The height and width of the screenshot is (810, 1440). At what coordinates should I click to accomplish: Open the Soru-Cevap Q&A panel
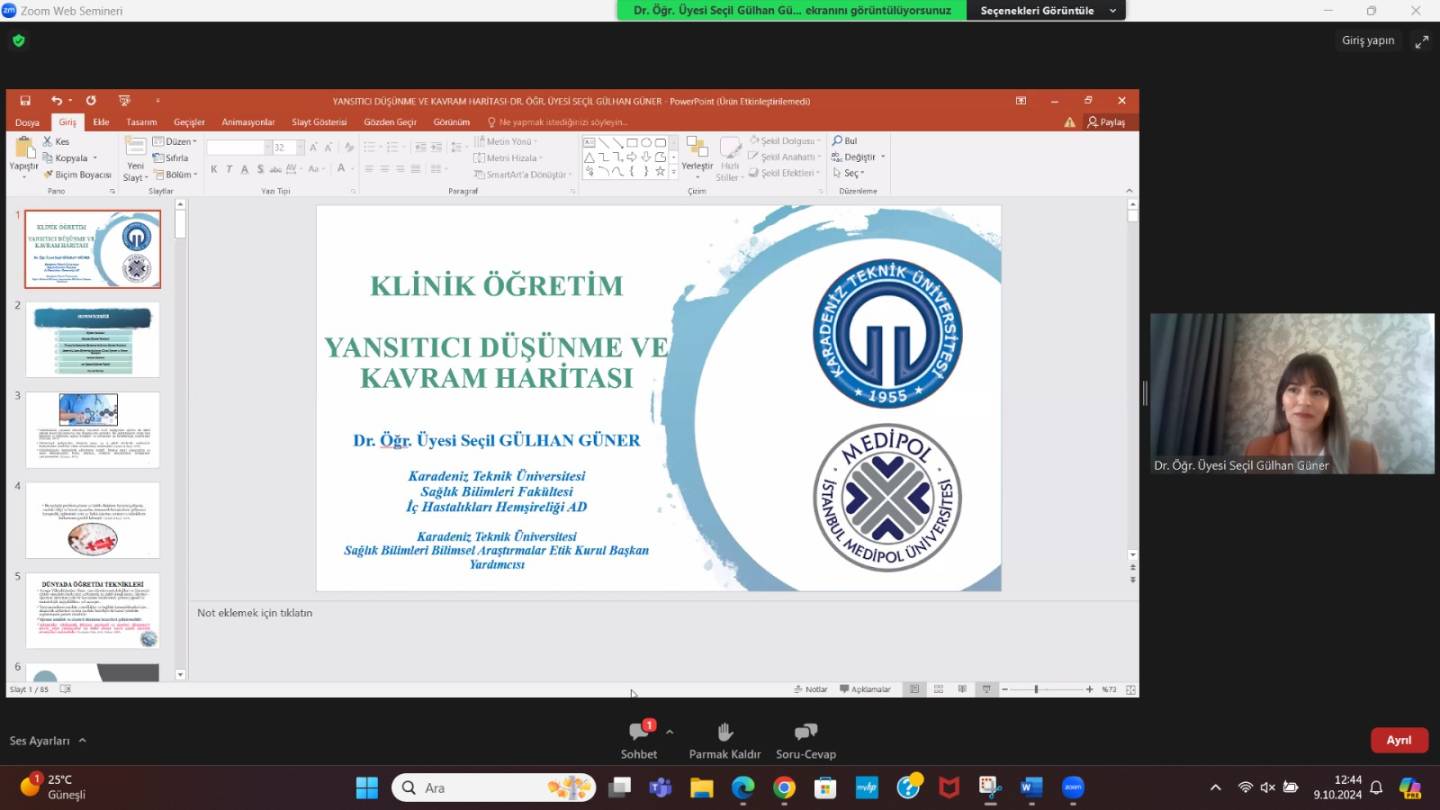(805, 740)
